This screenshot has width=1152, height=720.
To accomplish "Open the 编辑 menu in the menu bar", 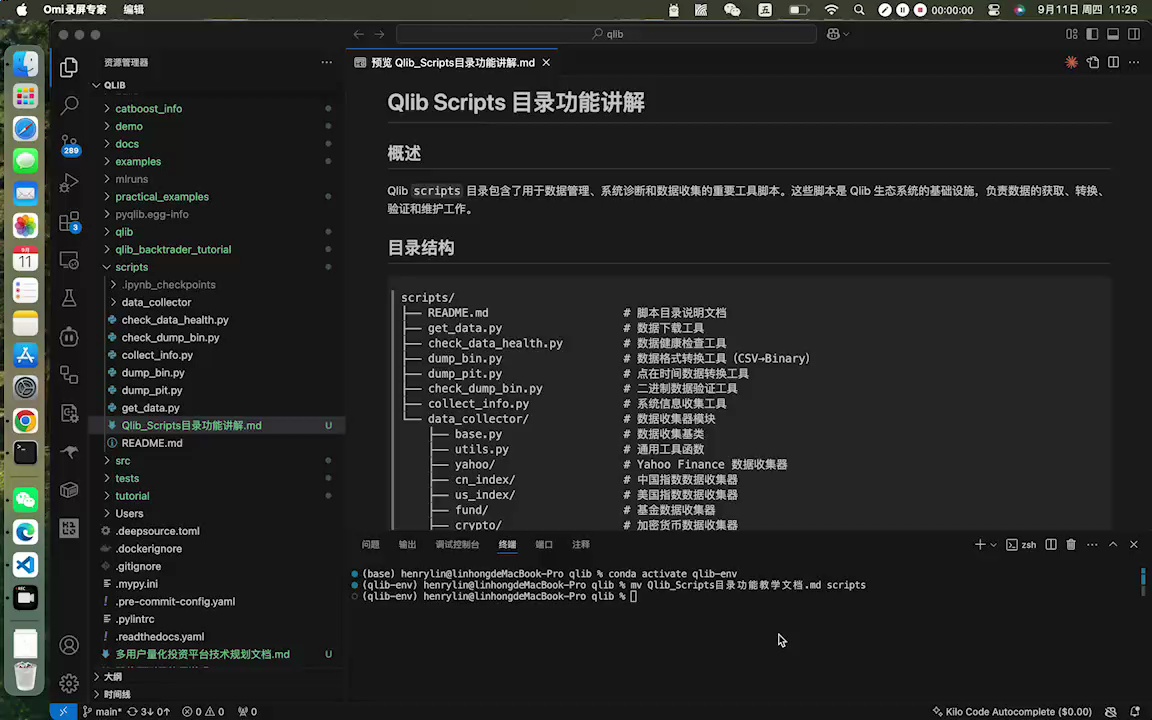I will click(136, 9).
